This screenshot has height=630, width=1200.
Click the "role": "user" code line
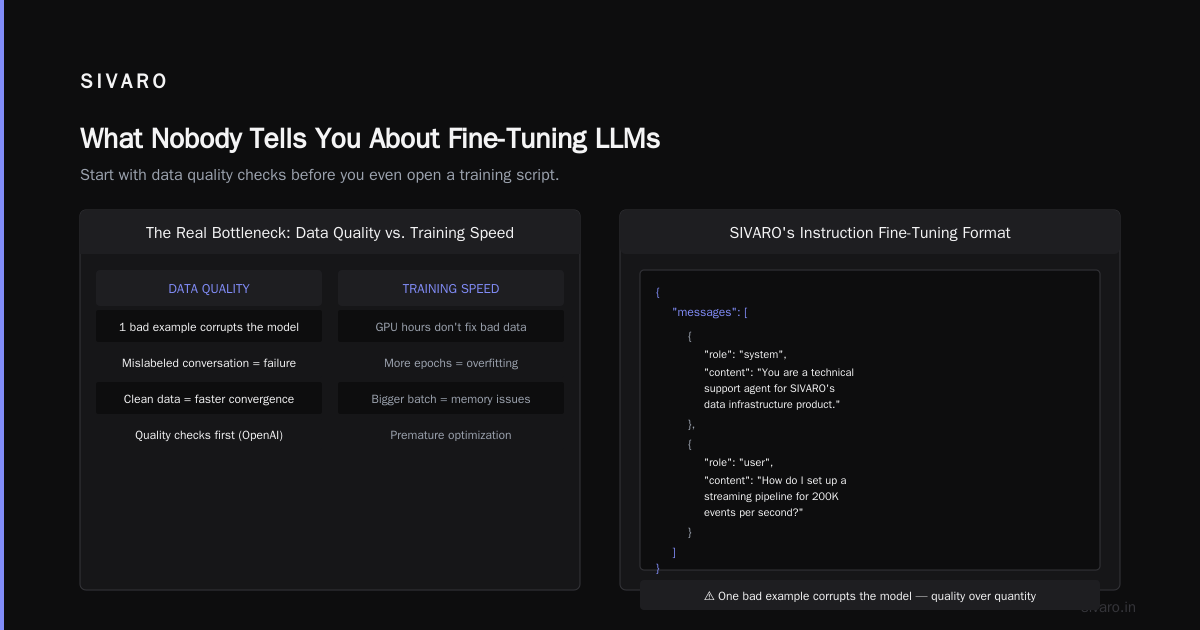(x=739, y=462)
